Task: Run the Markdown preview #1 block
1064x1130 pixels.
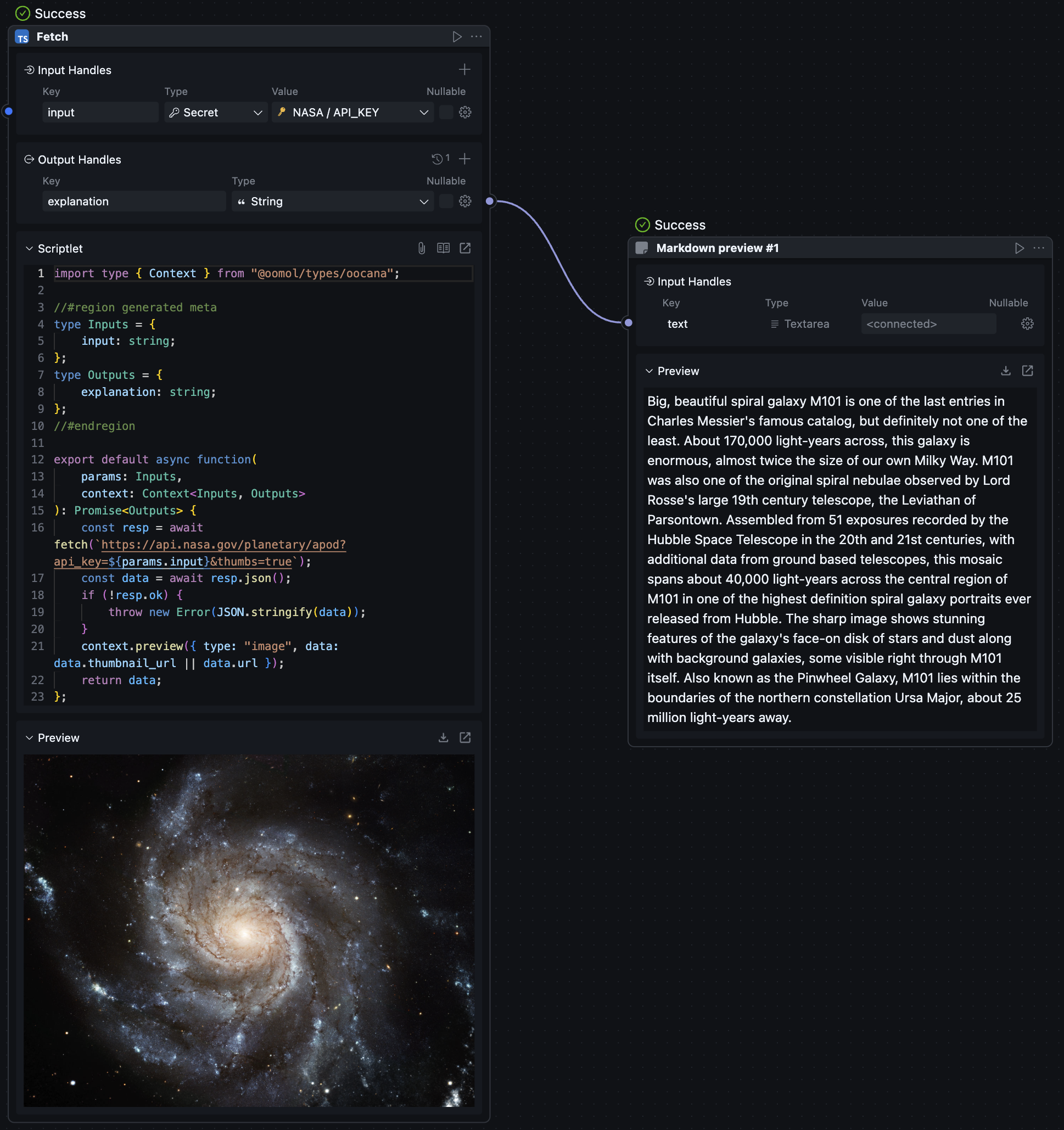Action: tap(1019, 248)
